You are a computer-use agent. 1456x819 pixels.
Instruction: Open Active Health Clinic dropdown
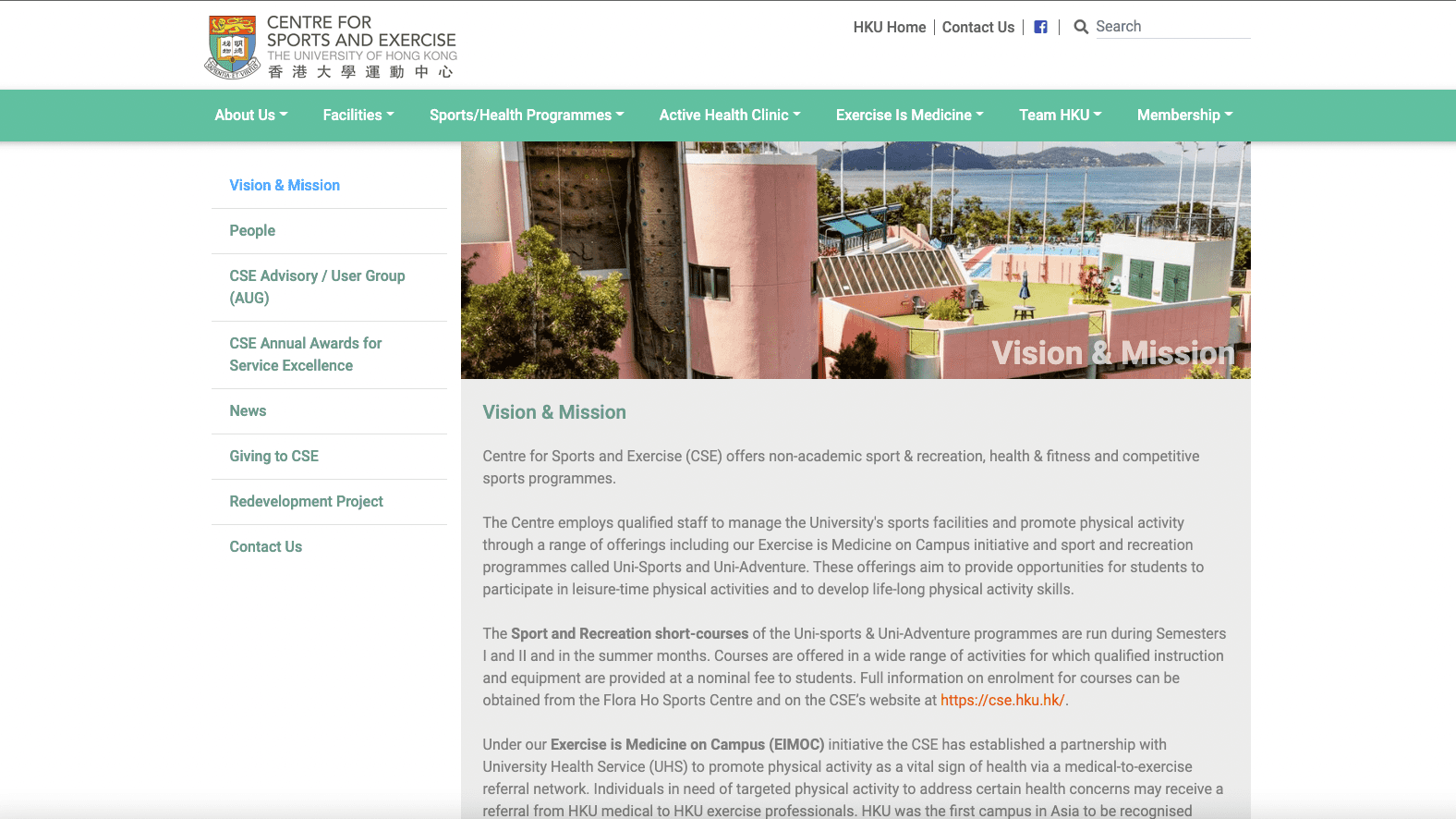730,116
